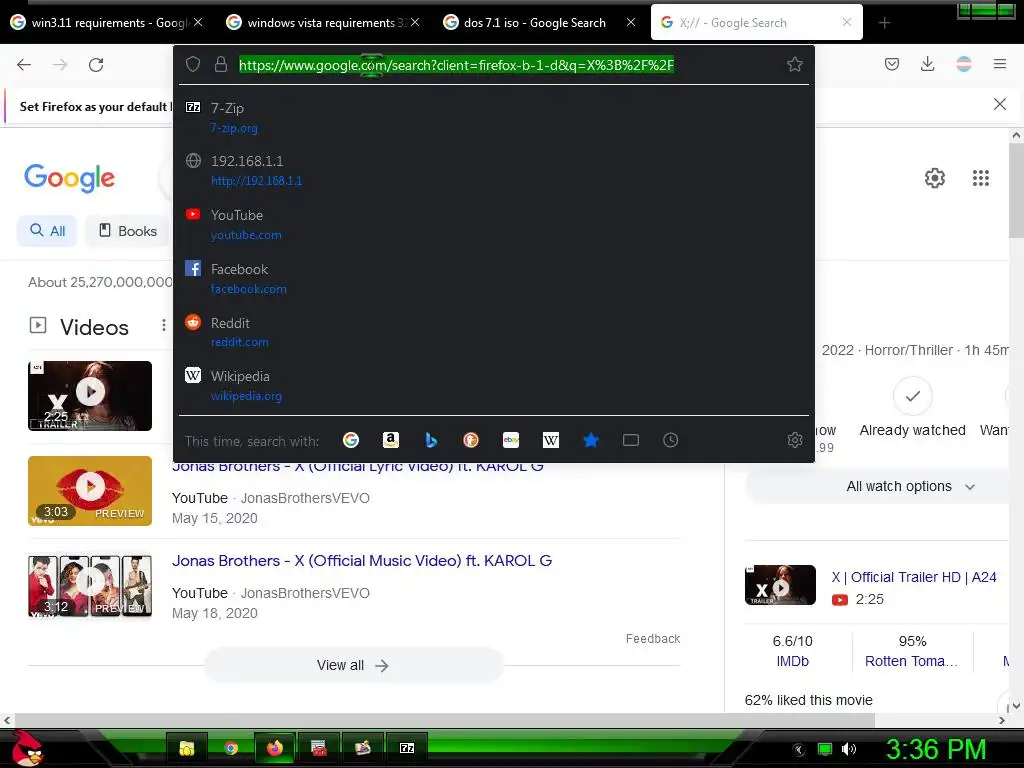Click the horizontal page scrollbar
Image resolution: width=1024 pixels, height=768 pixels.
444,720
